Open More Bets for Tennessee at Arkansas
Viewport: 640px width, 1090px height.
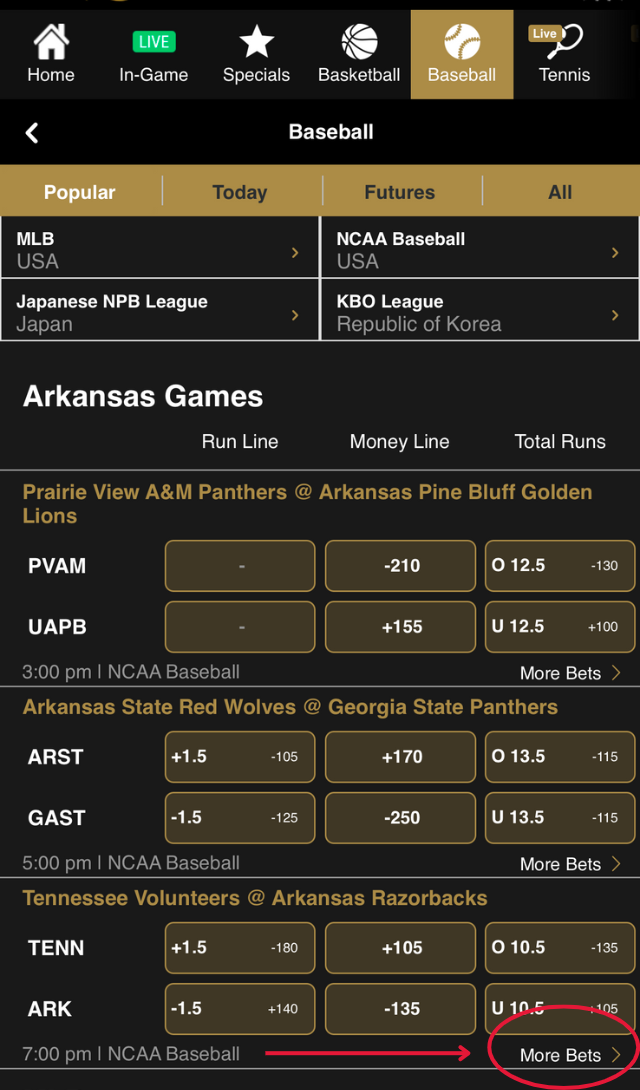point(570,1055)
